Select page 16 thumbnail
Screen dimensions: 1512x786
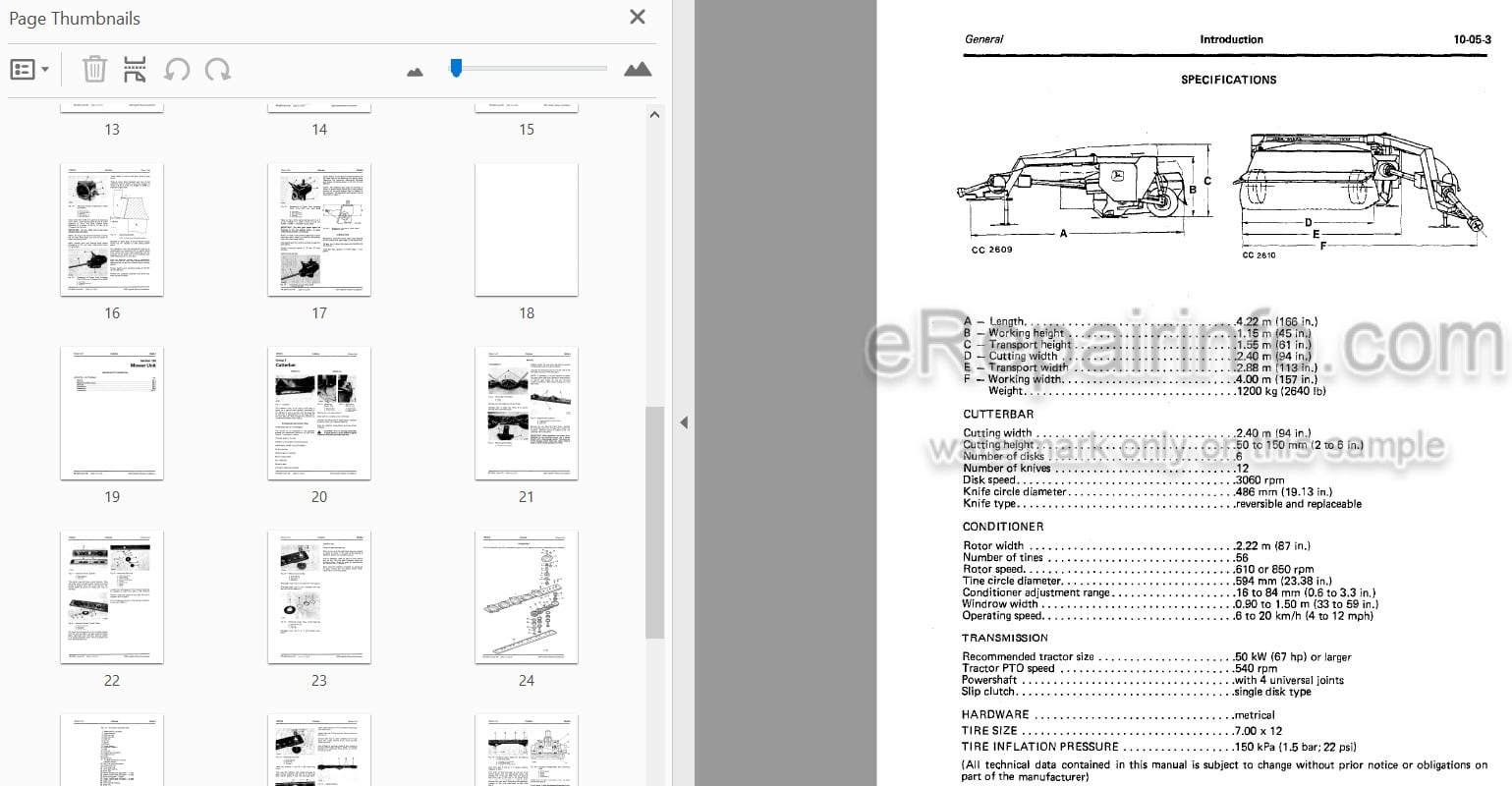pyautogui.click(x=112, y=229)
